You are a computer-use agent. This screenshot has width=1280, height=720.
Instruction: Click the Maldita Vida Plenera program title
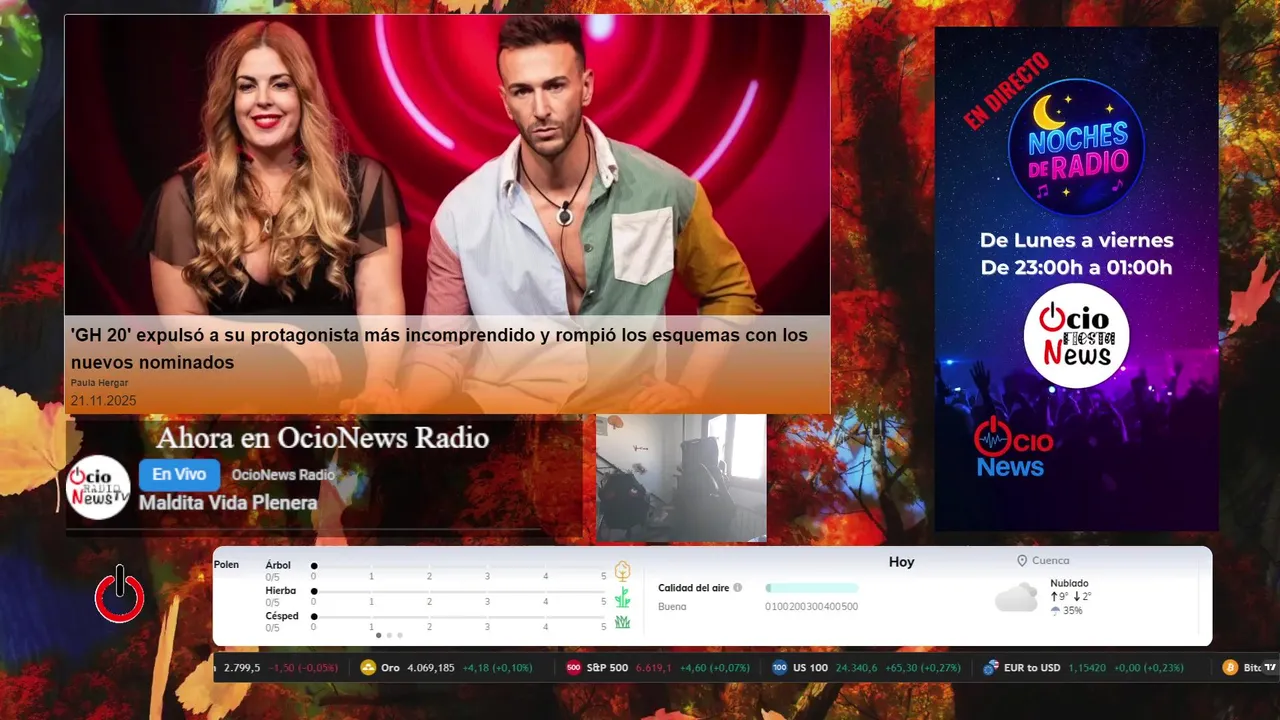[228, 503]
